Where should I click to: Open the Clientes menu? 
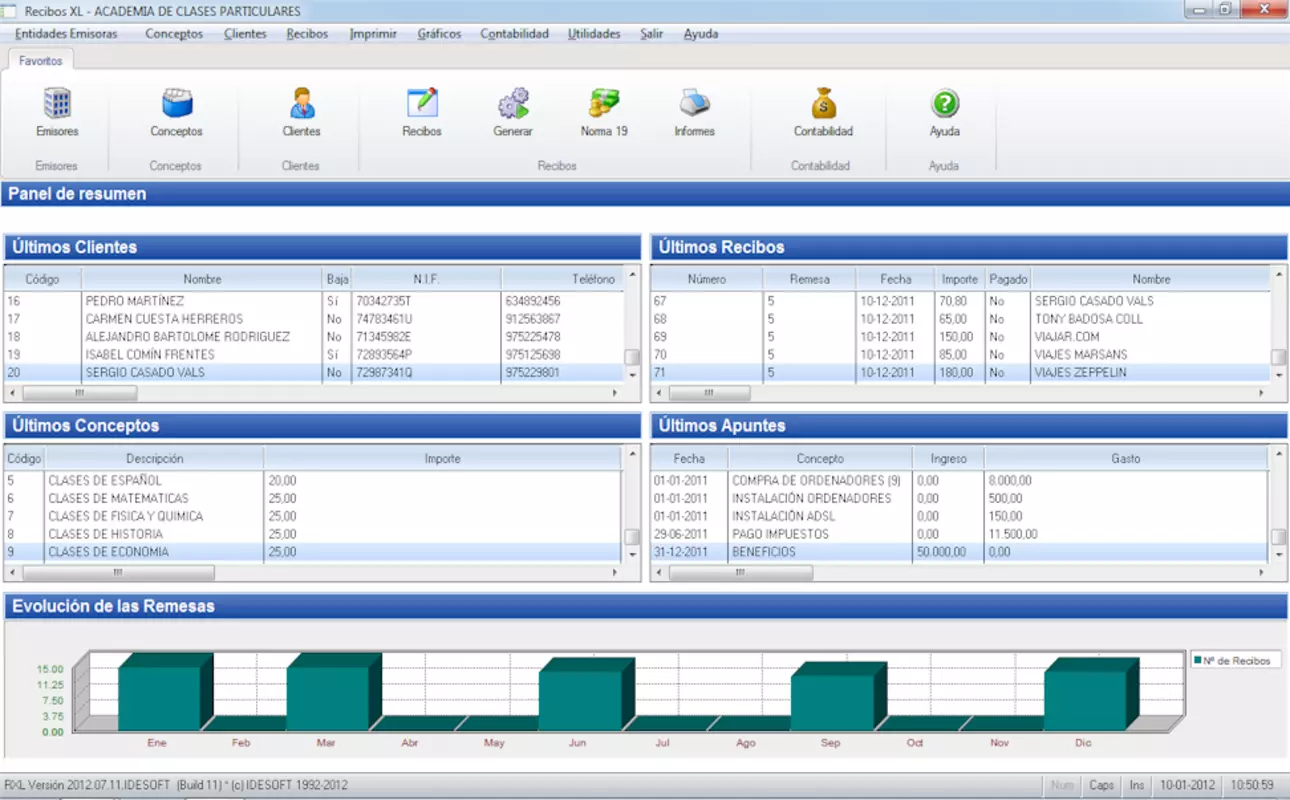pos(246,34)
